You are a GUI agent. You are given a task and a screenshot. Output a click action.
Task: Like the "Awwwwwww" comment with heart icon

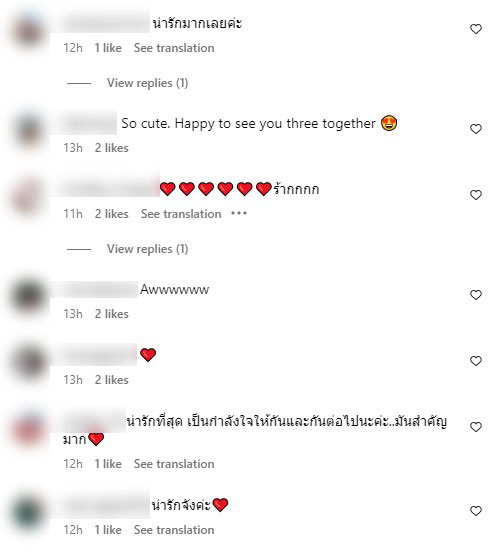(475, 295)
